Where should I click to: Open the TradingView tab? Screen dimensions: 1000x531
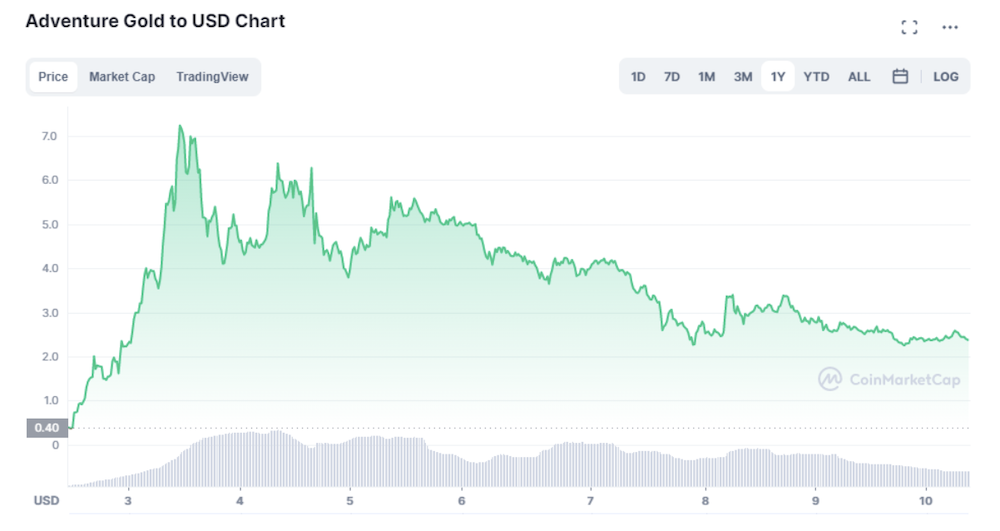point(212,76)
